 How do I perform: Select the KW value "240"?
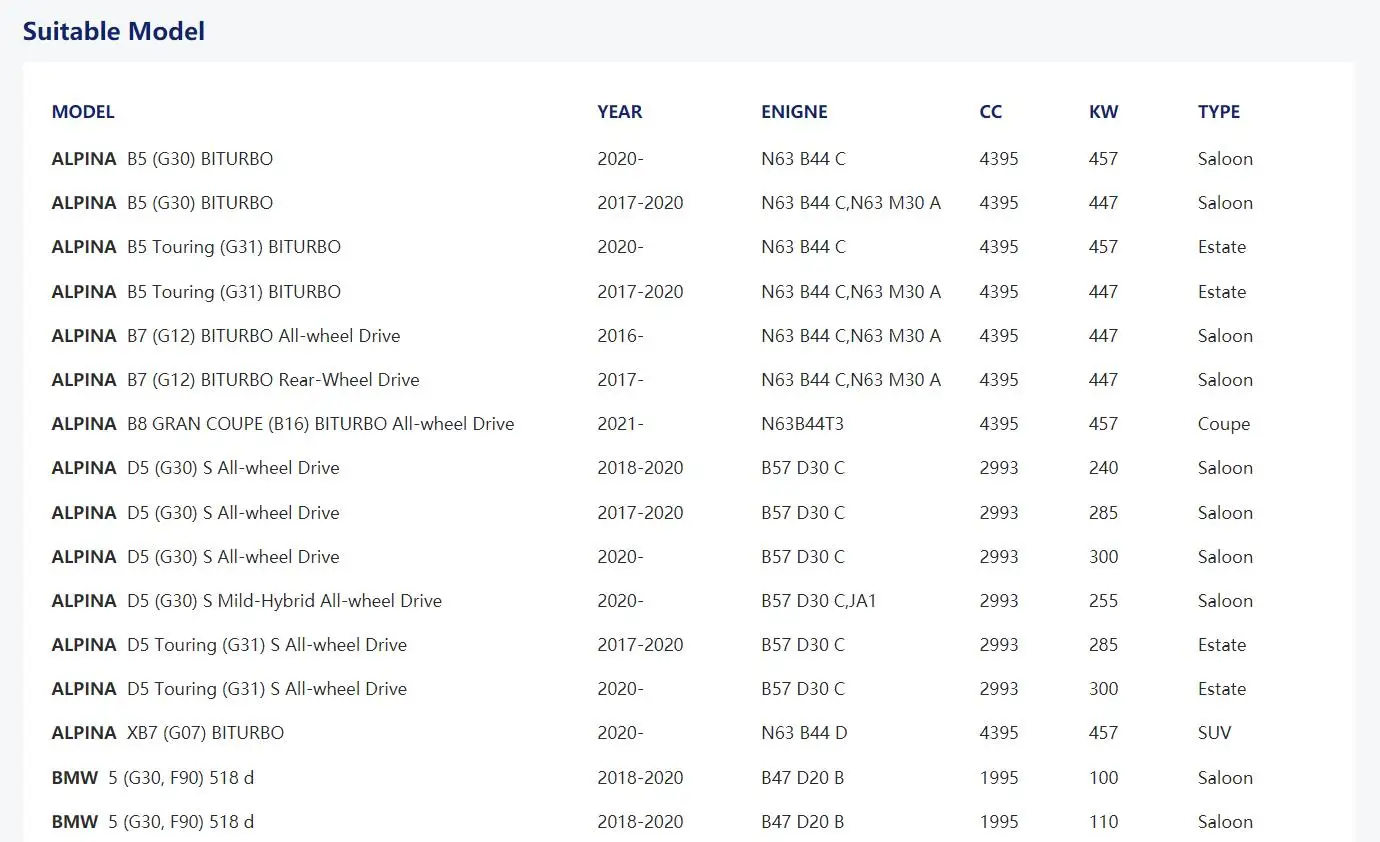[1104, 468]
